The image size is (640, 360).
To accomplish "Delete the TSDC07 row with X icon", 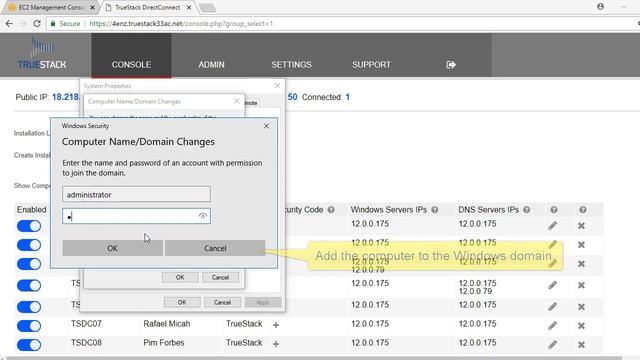I will coord(582,326).
